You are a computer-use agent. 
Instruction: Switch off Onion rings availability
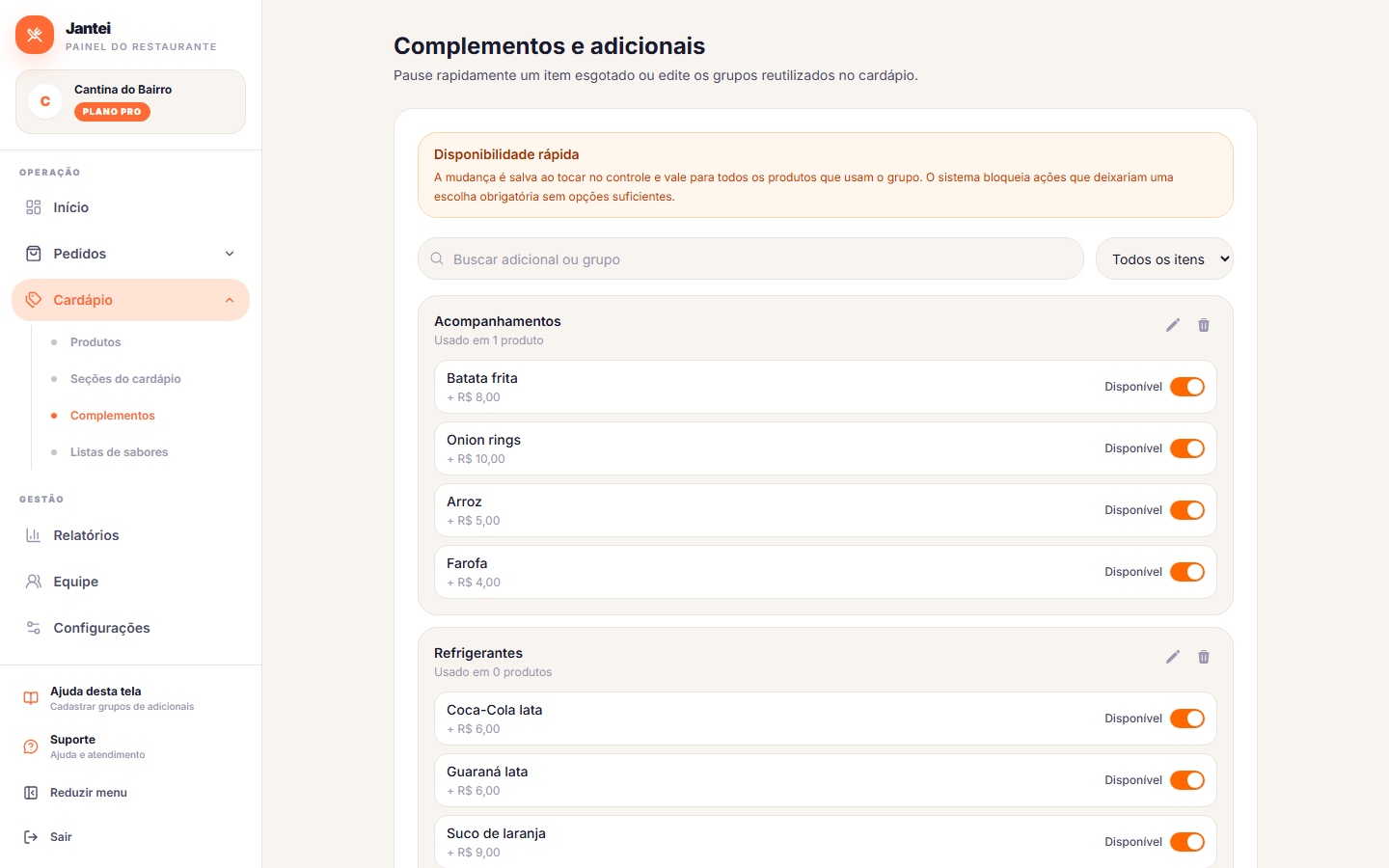coord(1187,448)
